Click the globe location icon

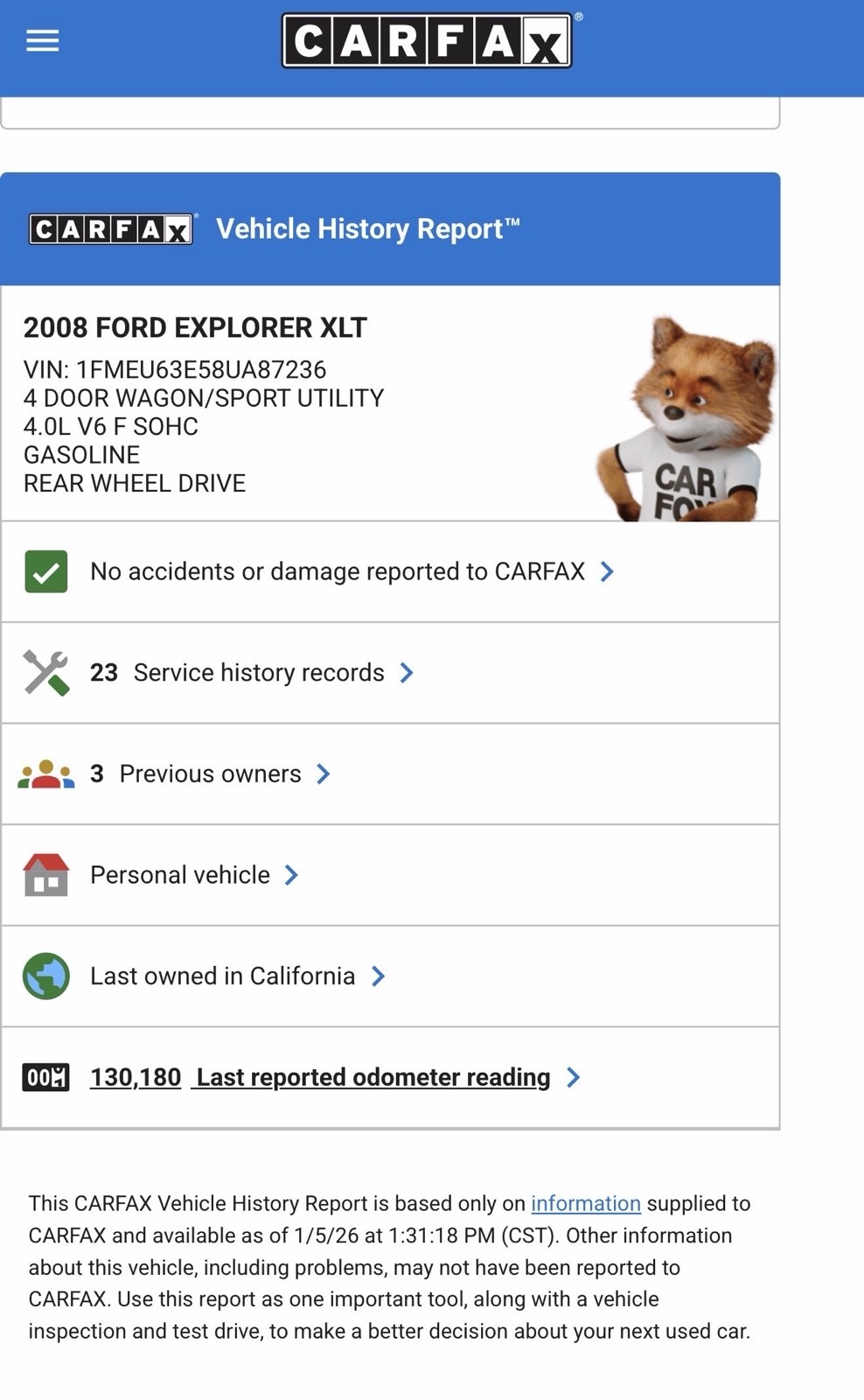(x=46, y=976)
